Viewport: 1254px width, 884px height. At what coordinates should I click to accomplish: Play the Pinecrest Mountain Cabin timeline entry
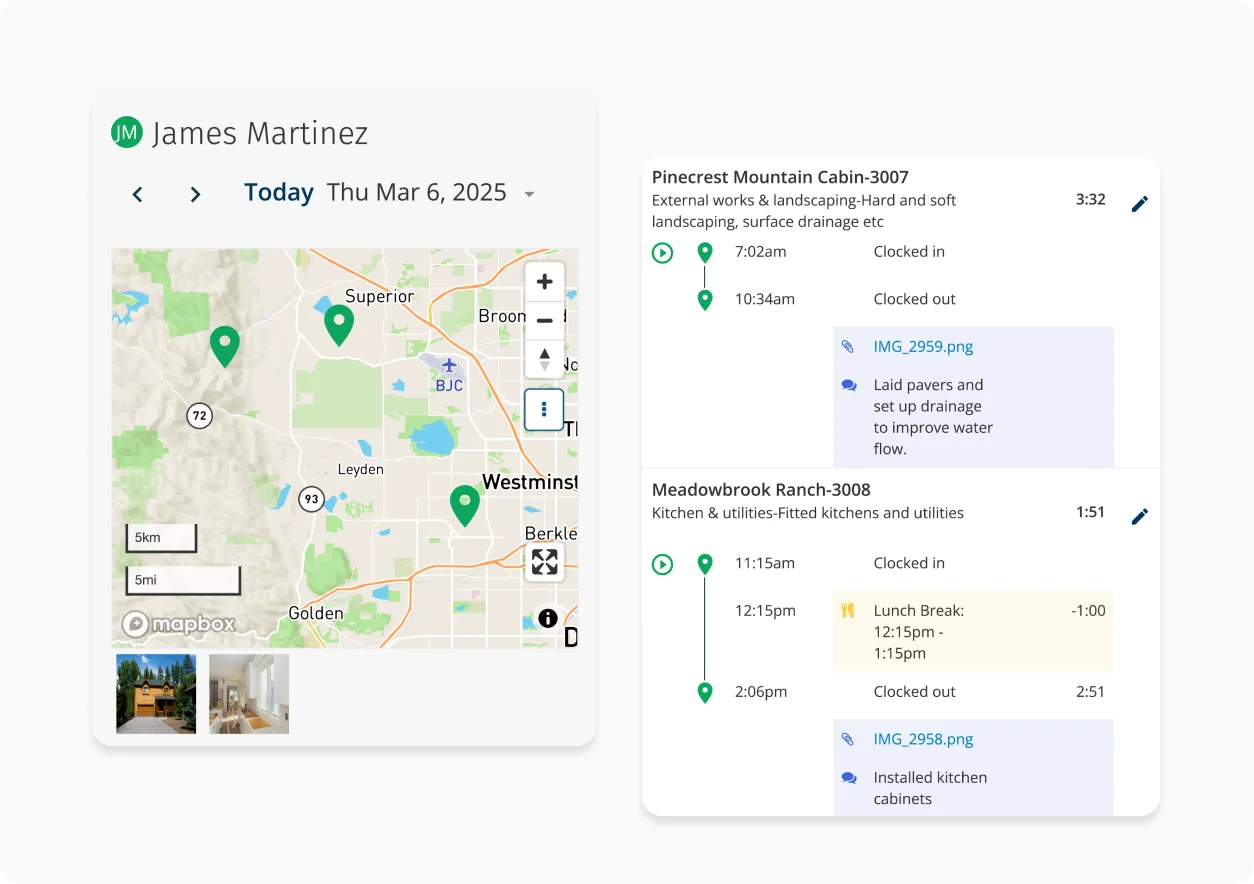662,253
